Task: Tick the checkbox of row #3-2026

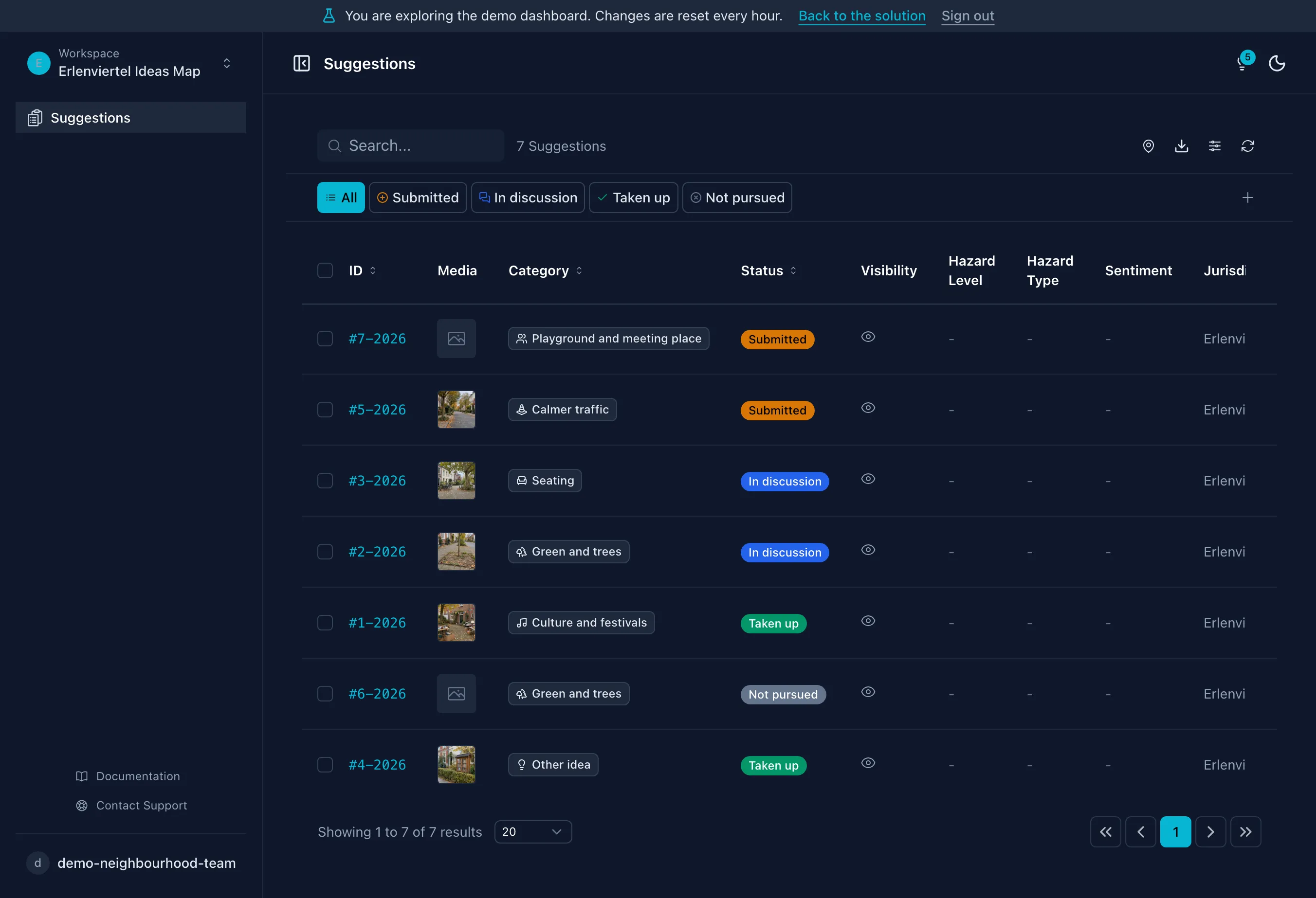Action: pyautogui.click(x=325, y=481)
